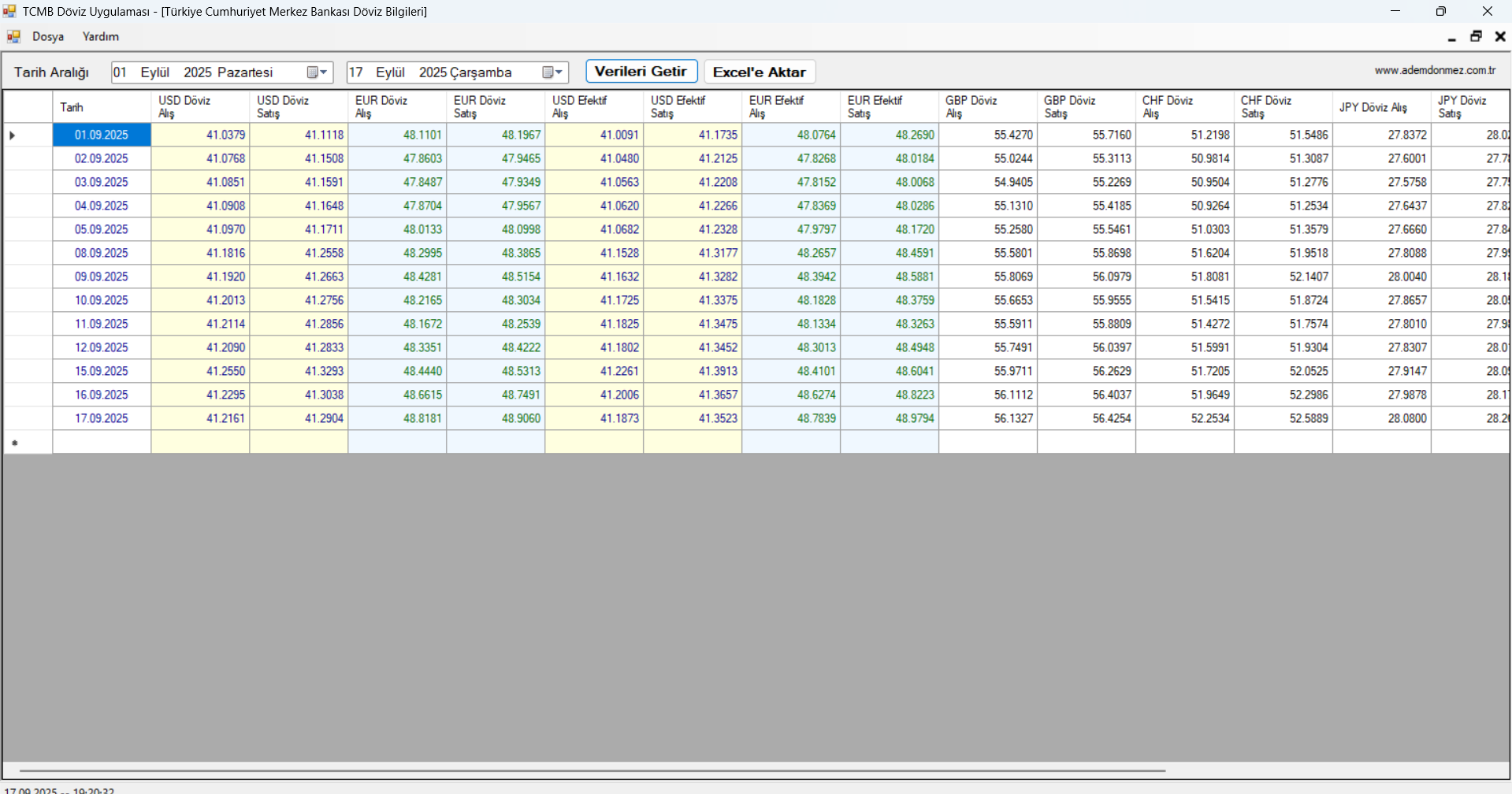The height and width of the screenshot is (794, 1512).
Task: Click EUR Döviz Alış column header
Action: click(x=397, y=107)
